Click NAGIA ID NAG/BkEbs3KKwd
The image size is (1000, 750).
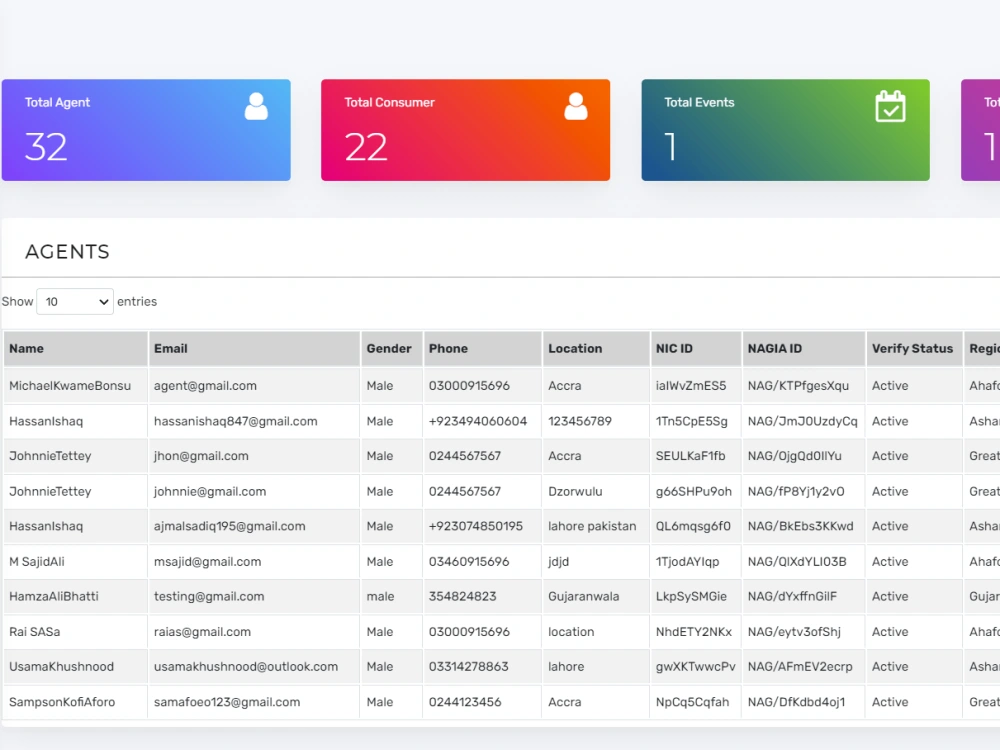click(800, 526)
